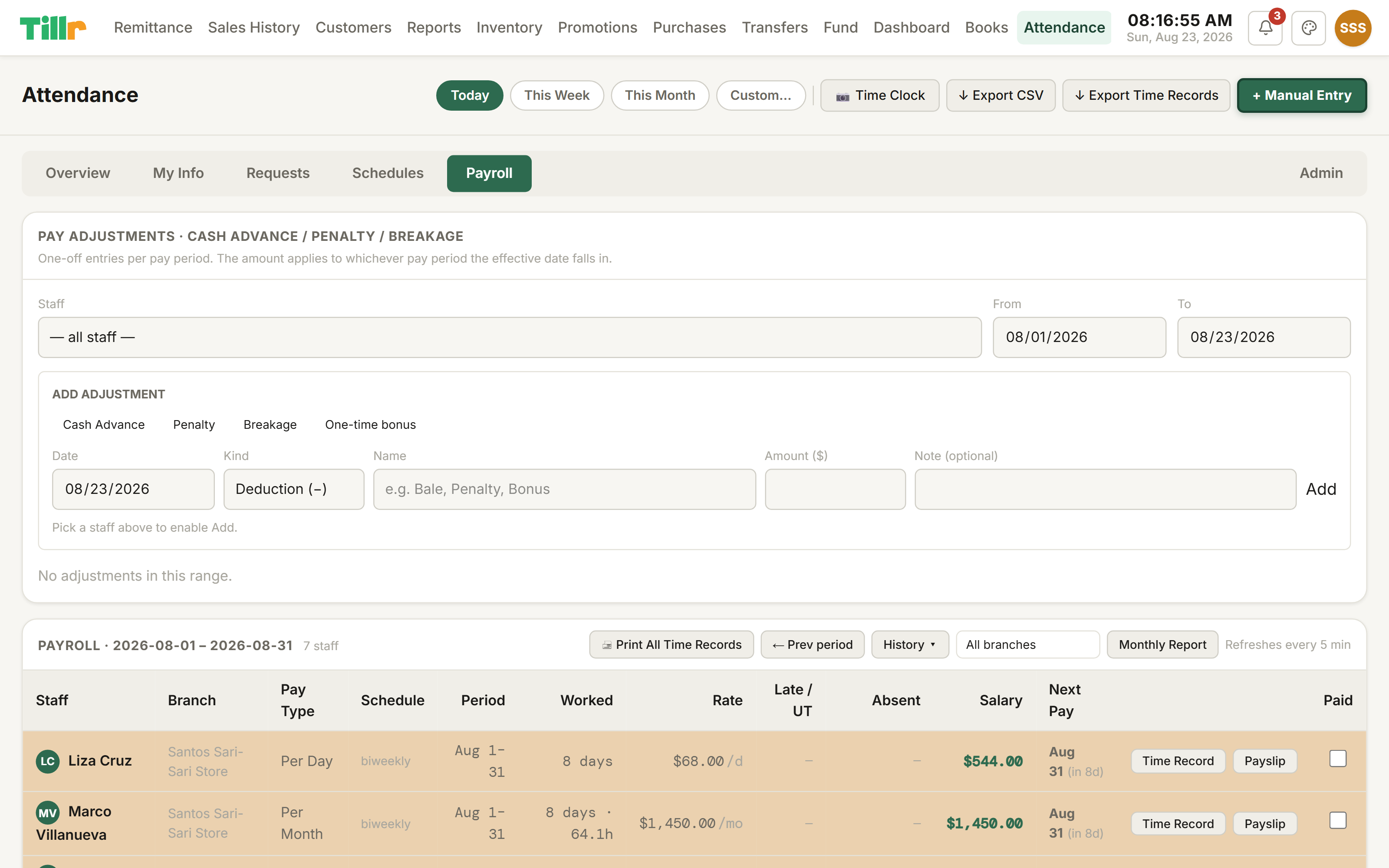Image resolution: width=1389 pixels, height=868 pixels.
Task: Open Attendance in the top nav
Action: 1063,27
